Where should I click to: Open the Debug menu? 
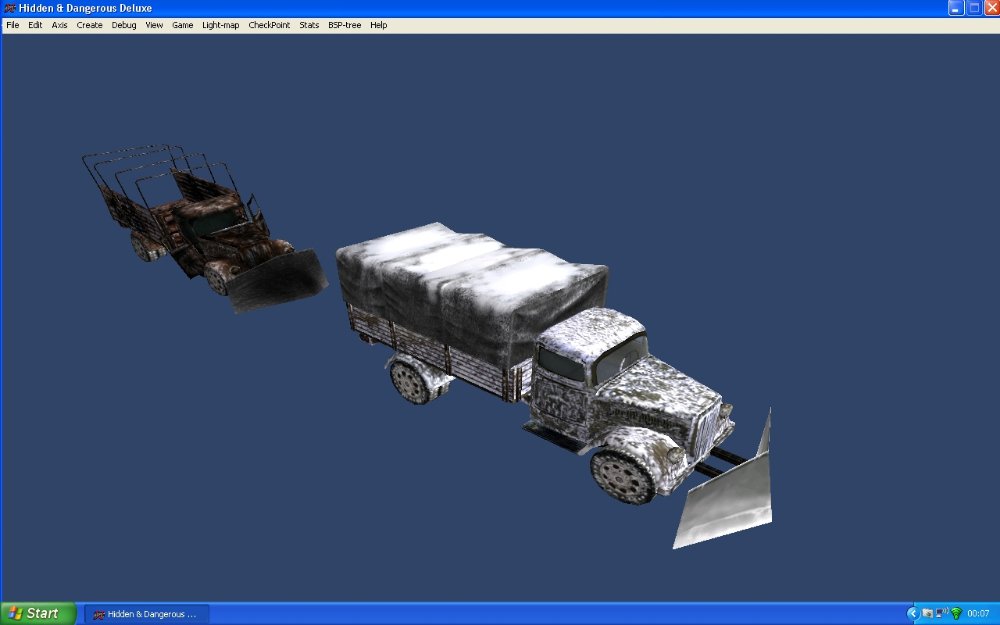tap(122, 24)
